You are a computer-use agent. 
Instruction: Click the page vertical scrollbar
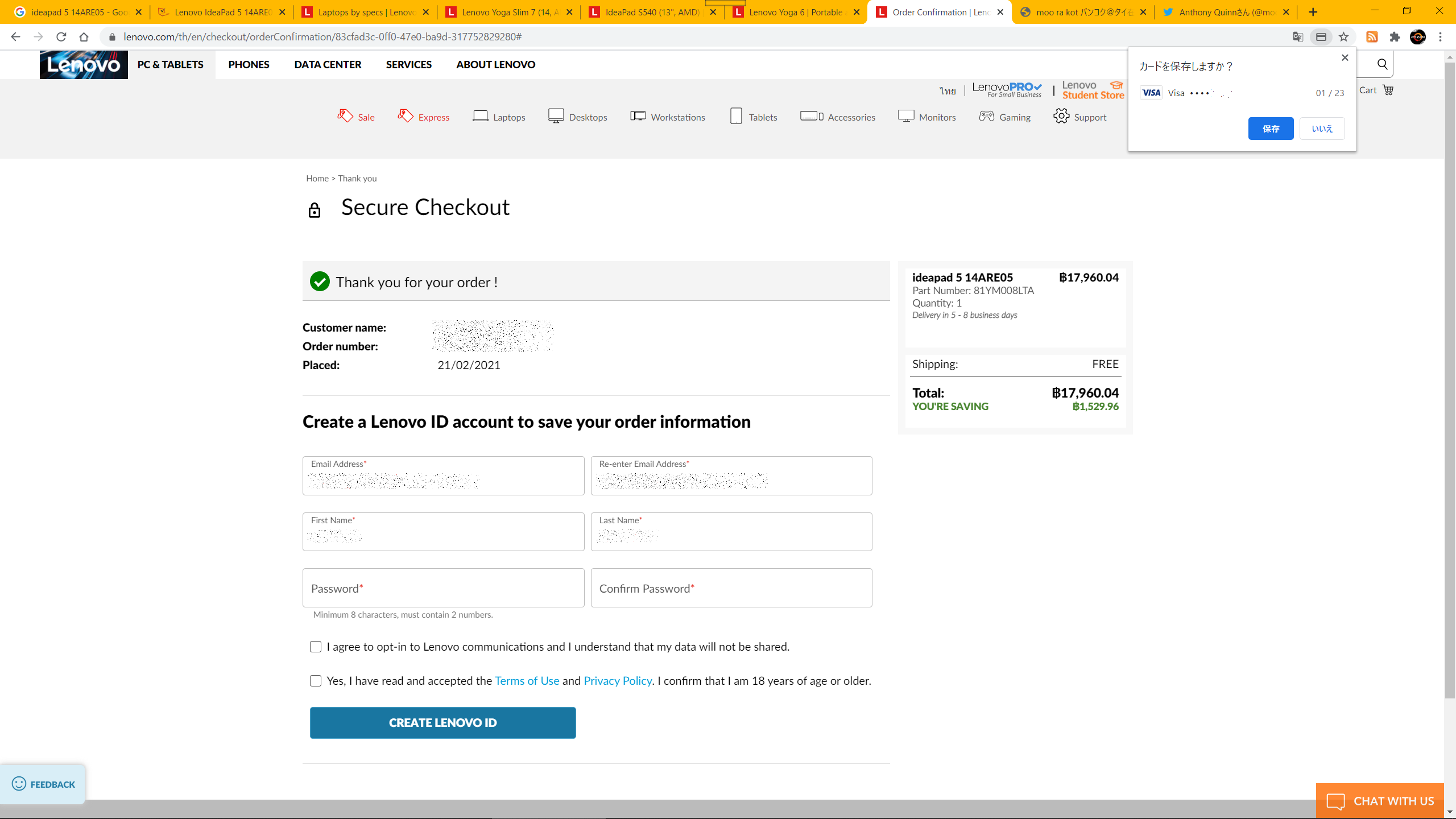point(1450,380)
